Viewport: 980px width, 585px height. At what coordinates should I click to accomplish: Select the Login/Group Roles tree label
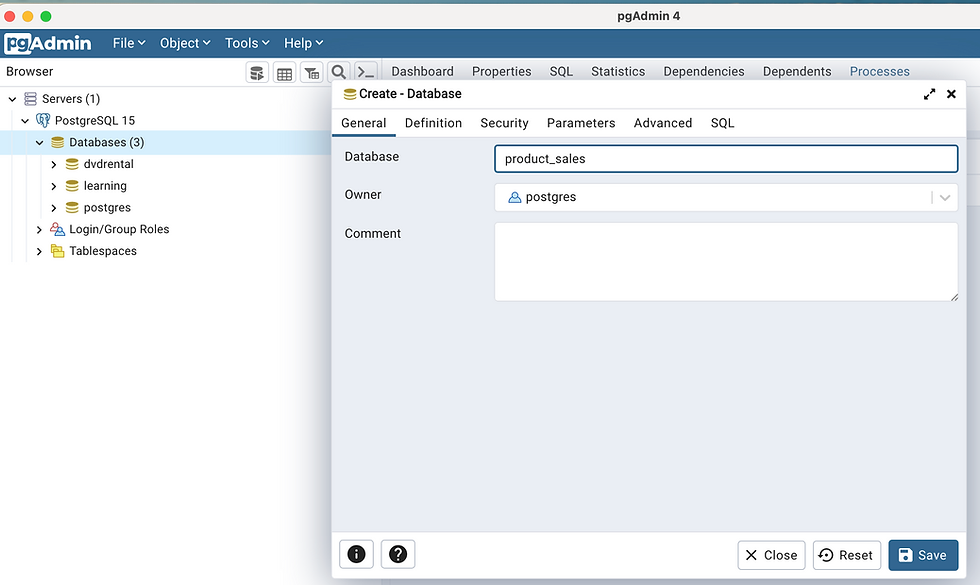119,229
